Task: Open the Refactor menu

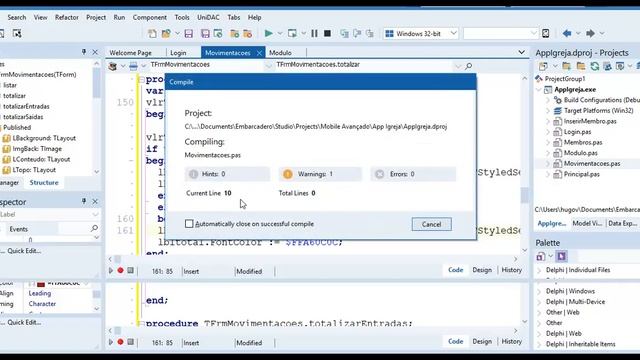Action: point(67,18)
